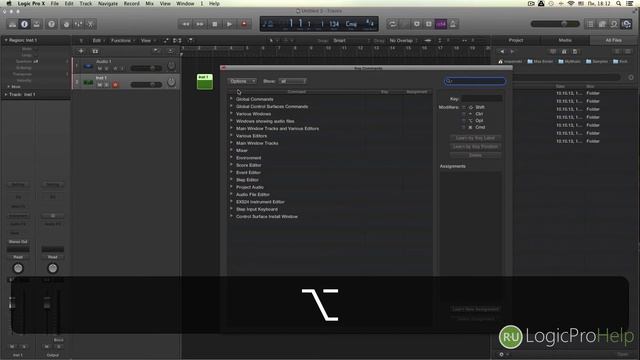640x360 pixels.
Task: Click the Rewind transport button
Action: pyautogui.click(x=185, y=24)
